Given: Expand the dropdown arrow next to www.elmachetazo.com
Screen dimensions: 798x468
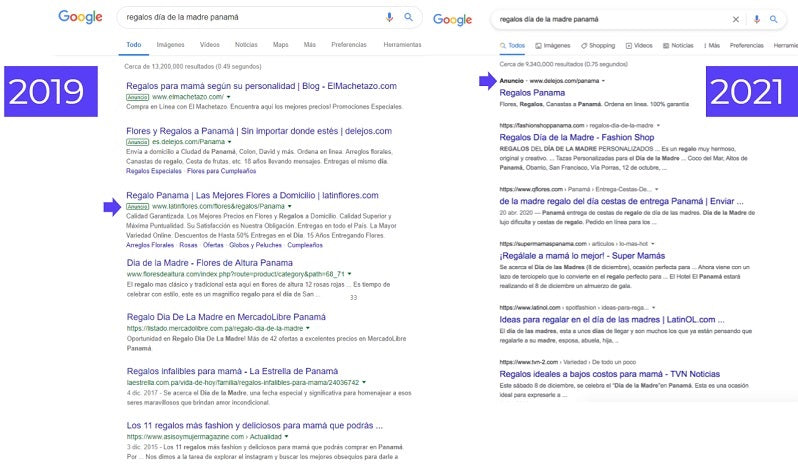Looking at the screenshot, I should (x=229, y=97).
